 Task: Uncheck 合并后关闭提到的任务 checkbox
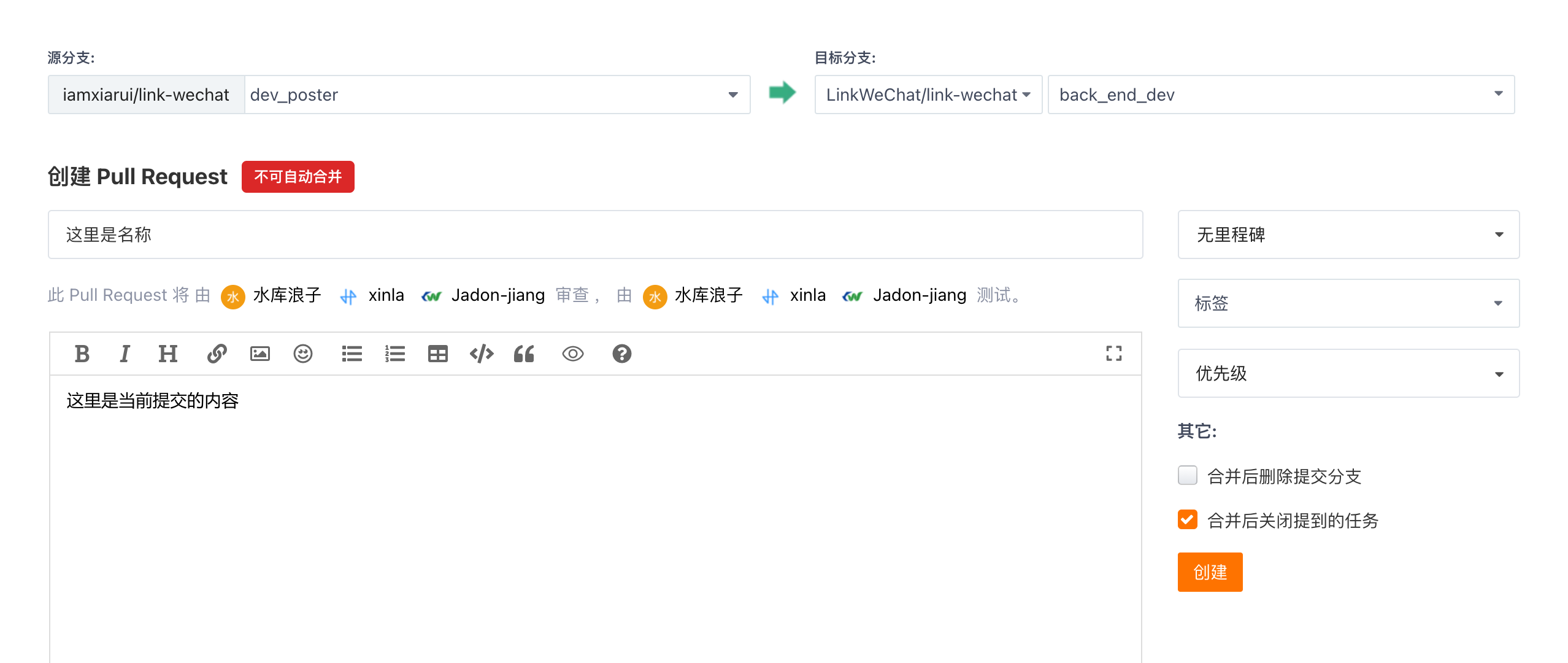click(x=1187, y=519)
